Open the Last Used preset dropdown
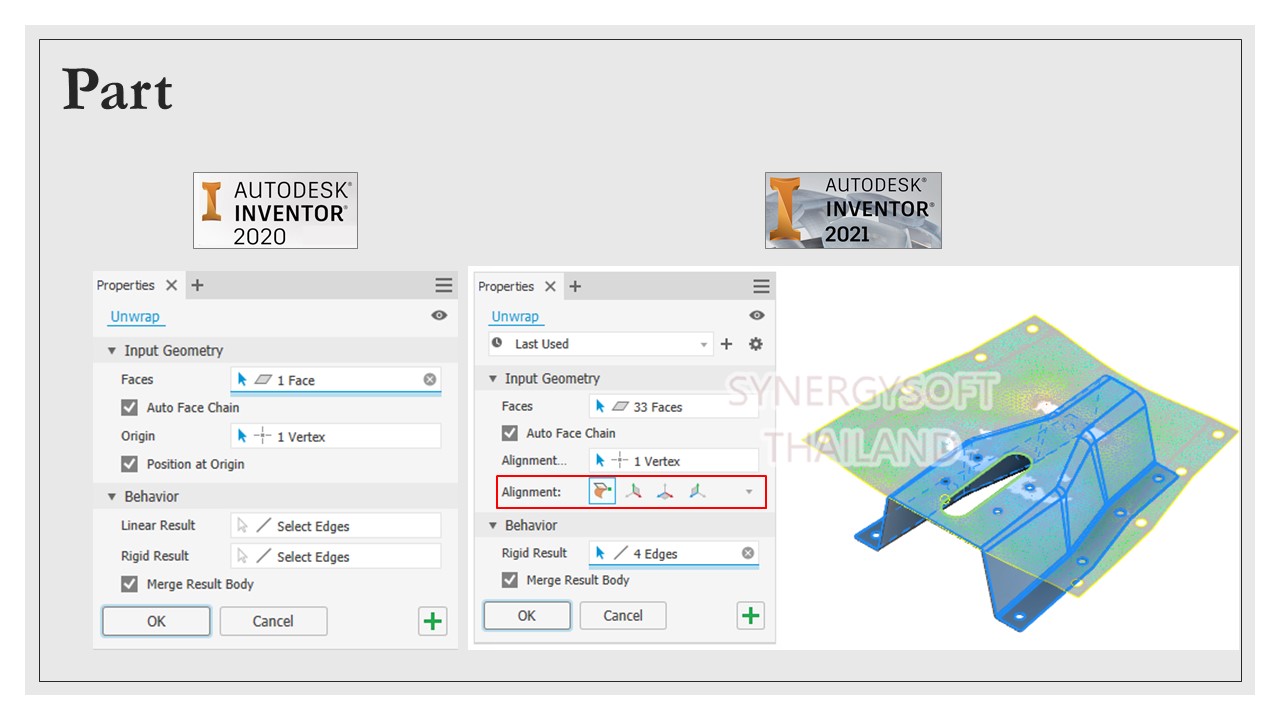1280x720 pixels. (x=703, y=343)
